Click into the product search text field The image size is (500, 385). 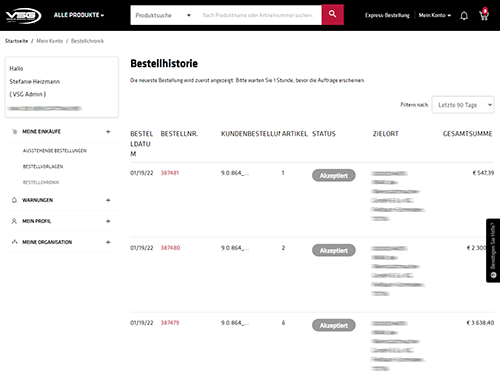click(x=258, y=15)
